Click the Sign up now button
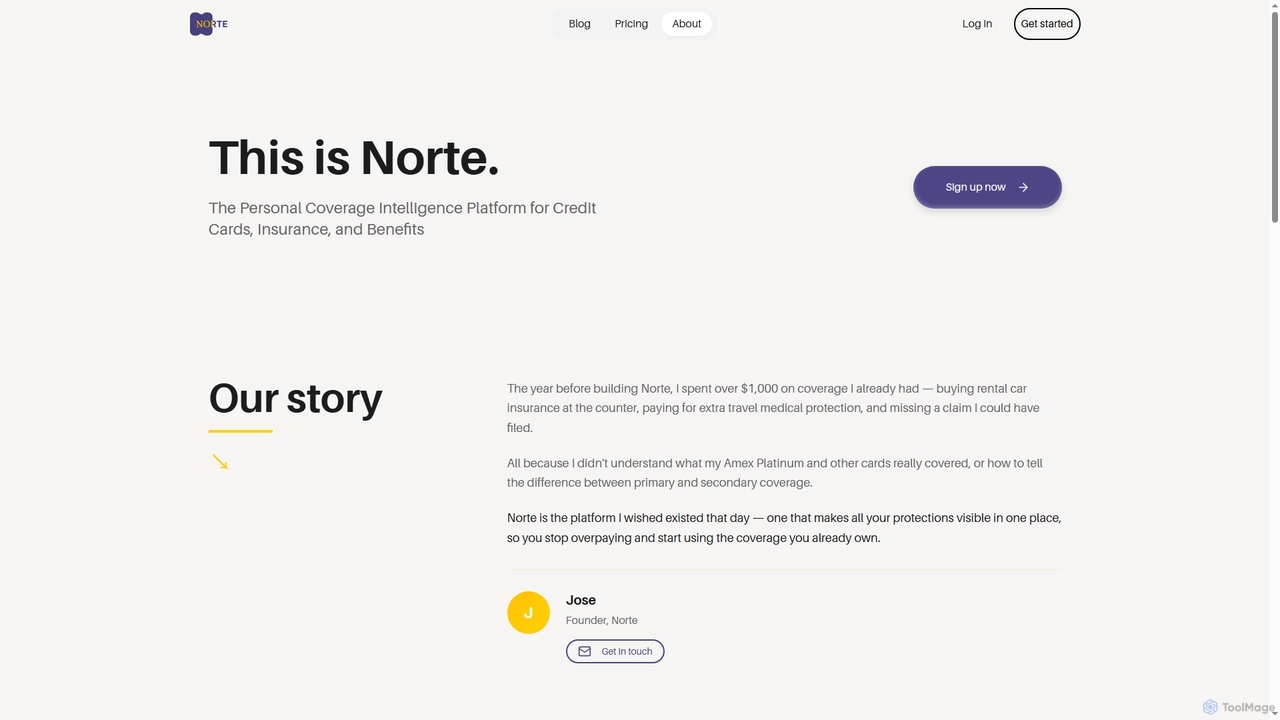Screen dimensions: 1280x720 987,187
